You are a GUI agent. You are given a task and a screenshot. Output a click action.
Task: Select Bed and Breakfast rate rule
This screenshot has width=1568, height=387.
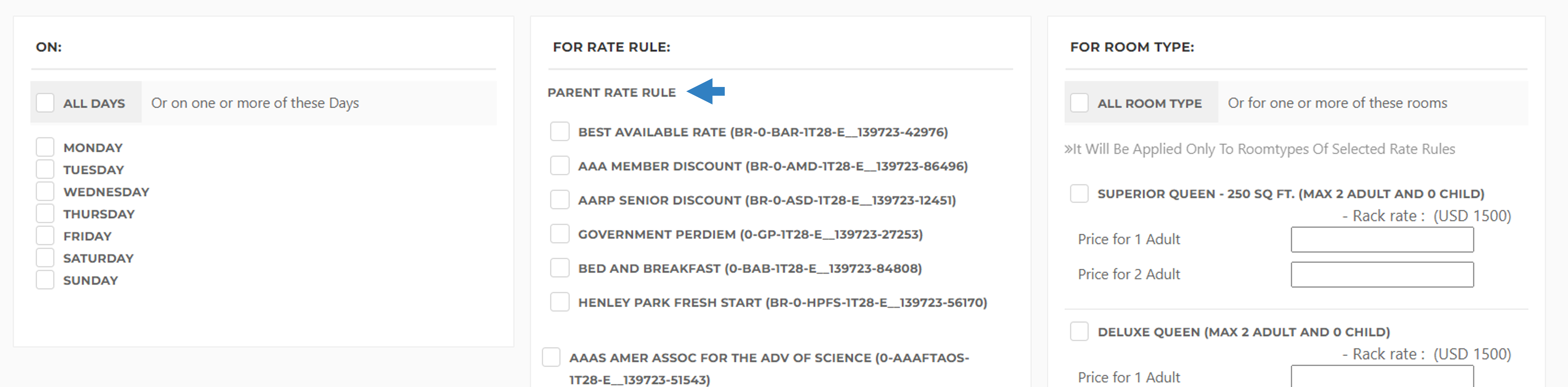click(559, 268)
